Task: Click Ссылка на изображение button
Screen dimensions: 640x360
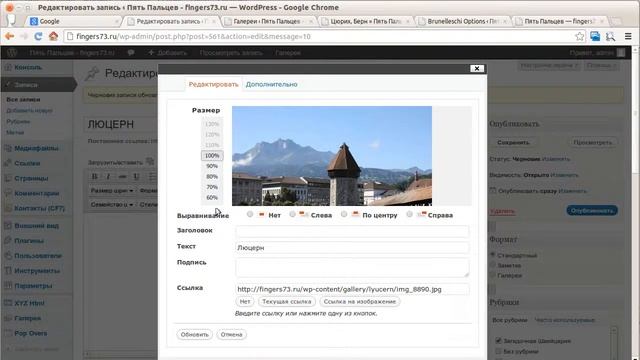Action: [360, 301]
